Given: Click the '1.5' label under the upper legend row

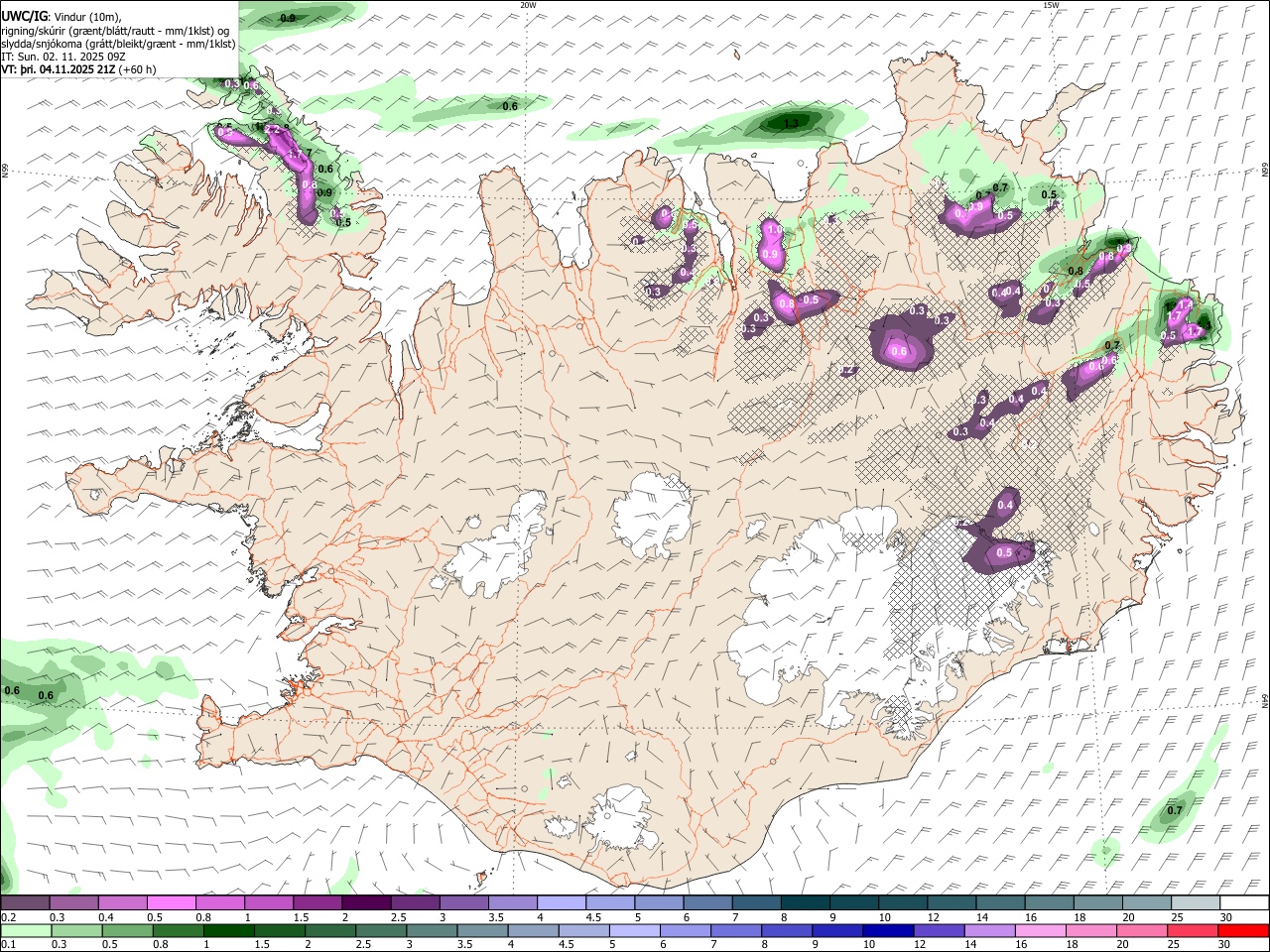Looking at the screenshot, I should (300, 917).
